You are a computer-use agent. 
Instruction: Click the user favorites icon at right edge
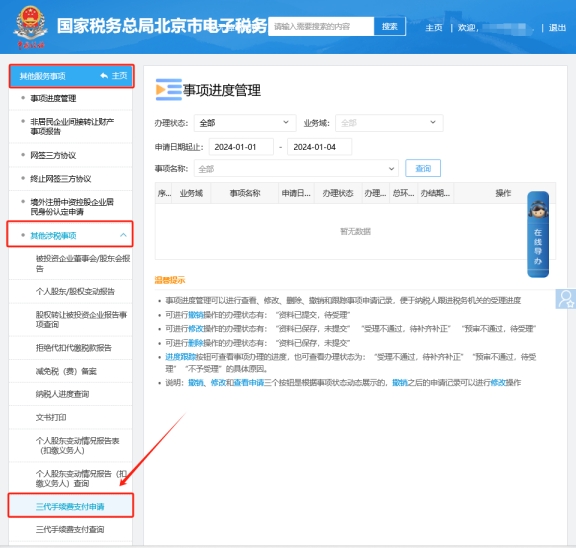[x=566, y=299]
